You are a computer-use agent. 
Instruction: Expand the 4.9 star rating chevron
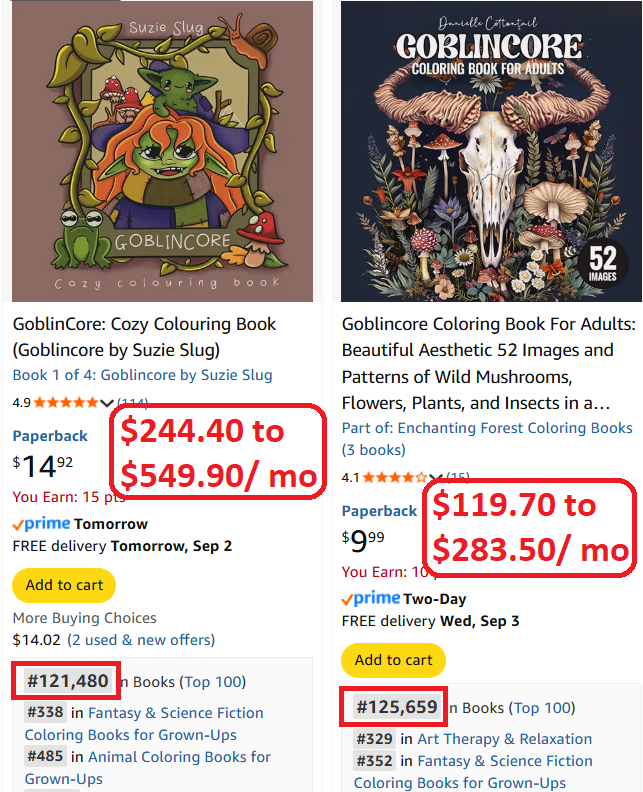point(106,403)
